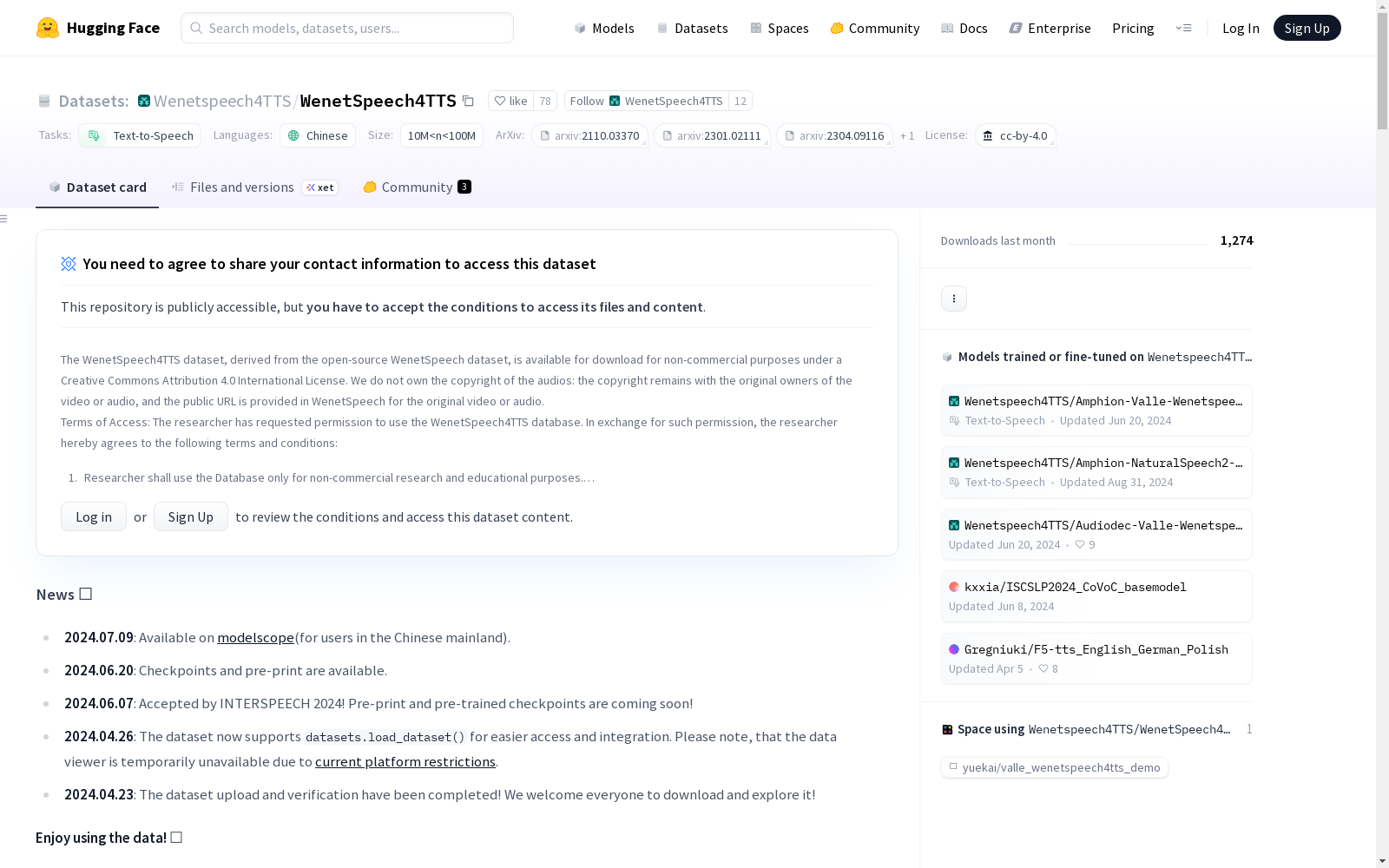Screen dimensions: 1389x868
Task: Click the scrollbar down arrow
Action: 1382,860
